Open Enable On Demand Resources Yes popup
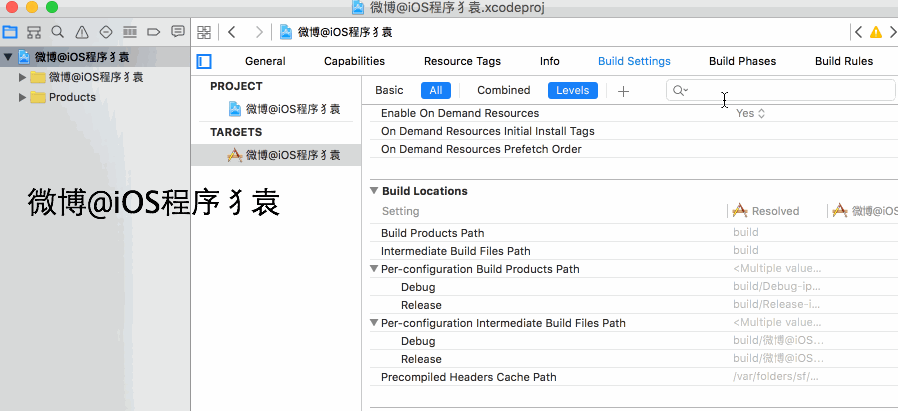The image size is (898, 411). coord(751,113)
